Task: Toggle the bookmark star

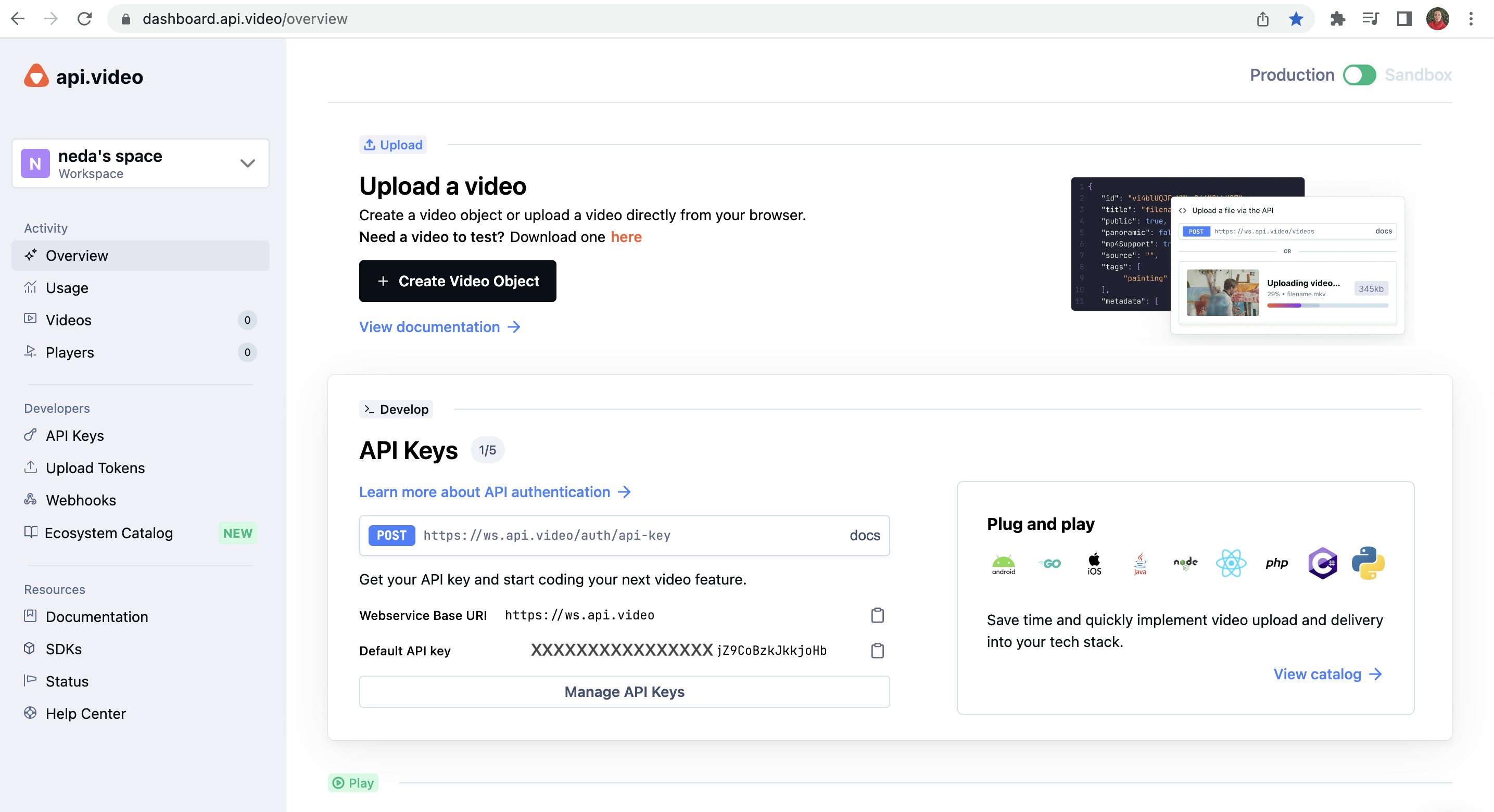Action: tap(1296, 19)
